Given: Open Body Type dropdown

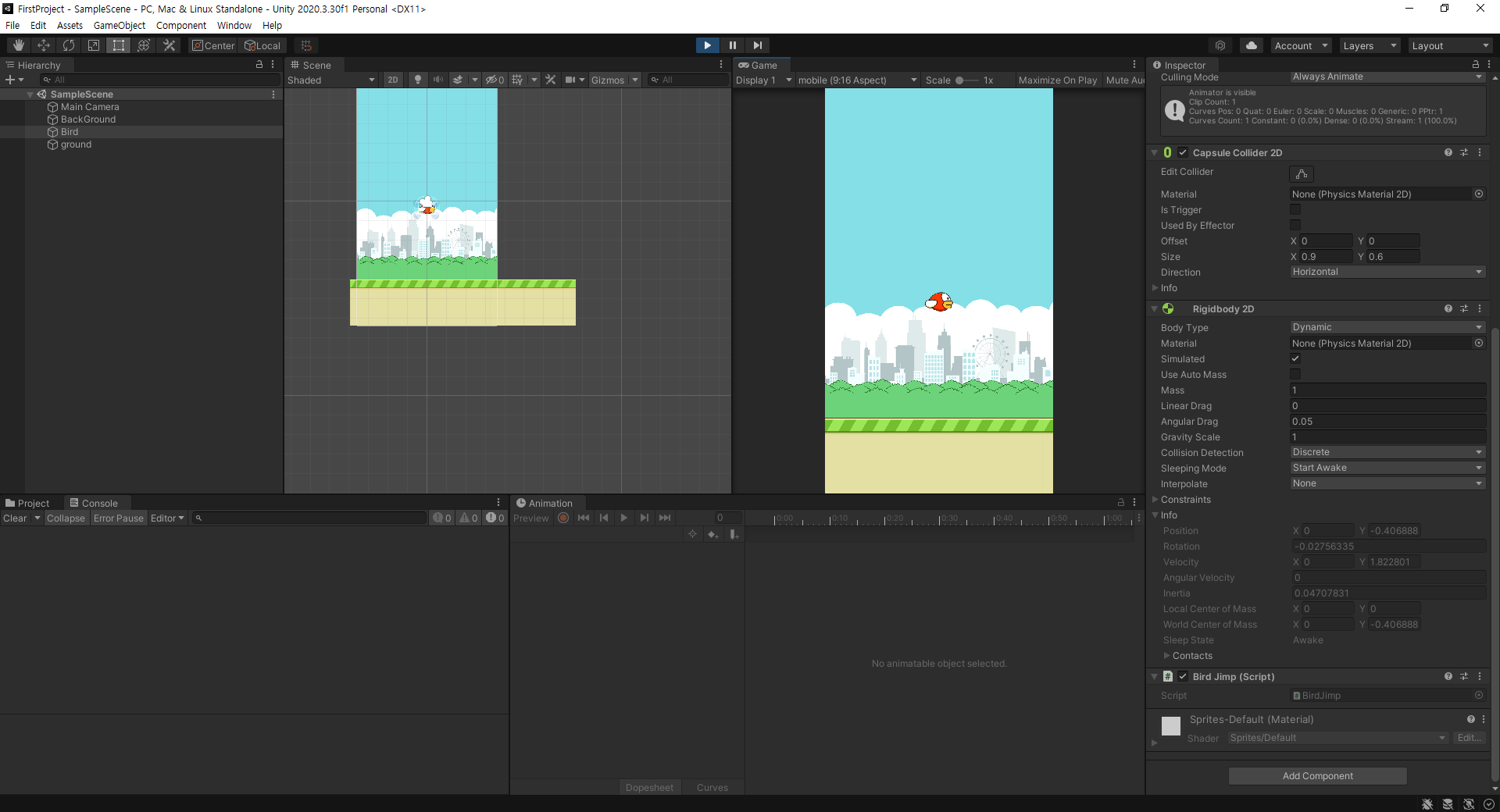Looking at the screenshot, I should [x=1387, y=327].
